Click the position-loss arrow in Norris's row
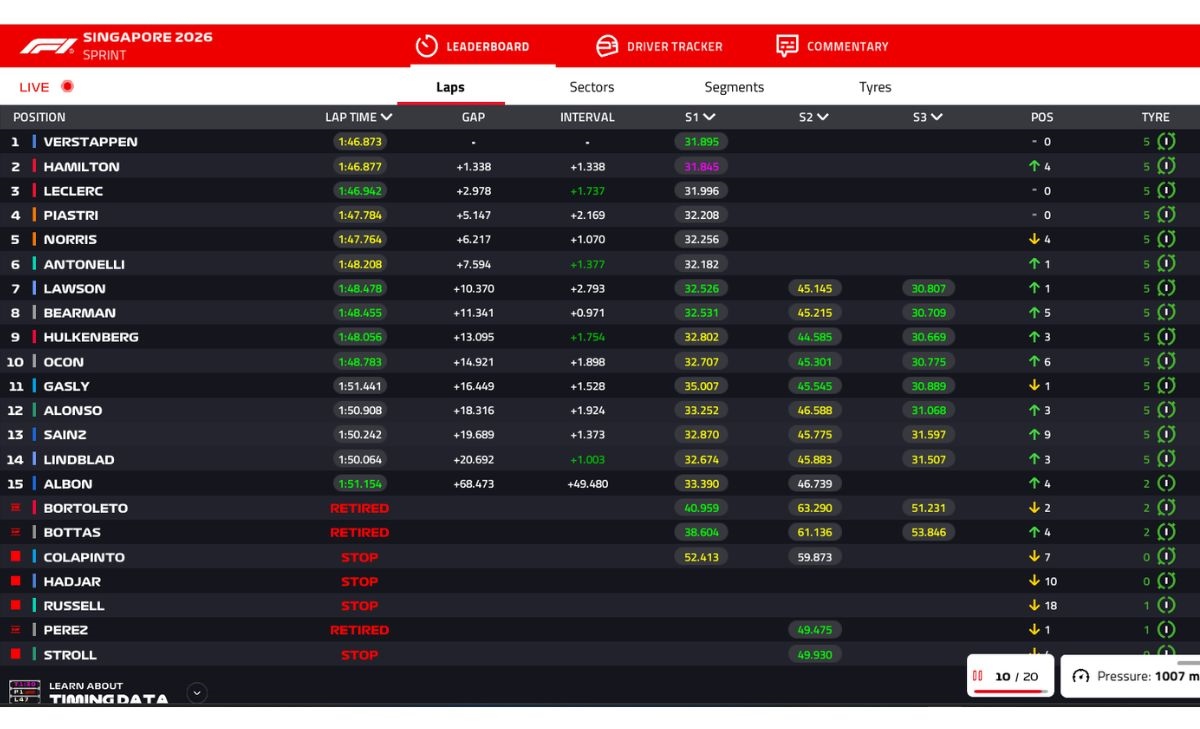The width and height of the screenshot is (1200, 729). pyautogui.click(x=1034, y=240)
